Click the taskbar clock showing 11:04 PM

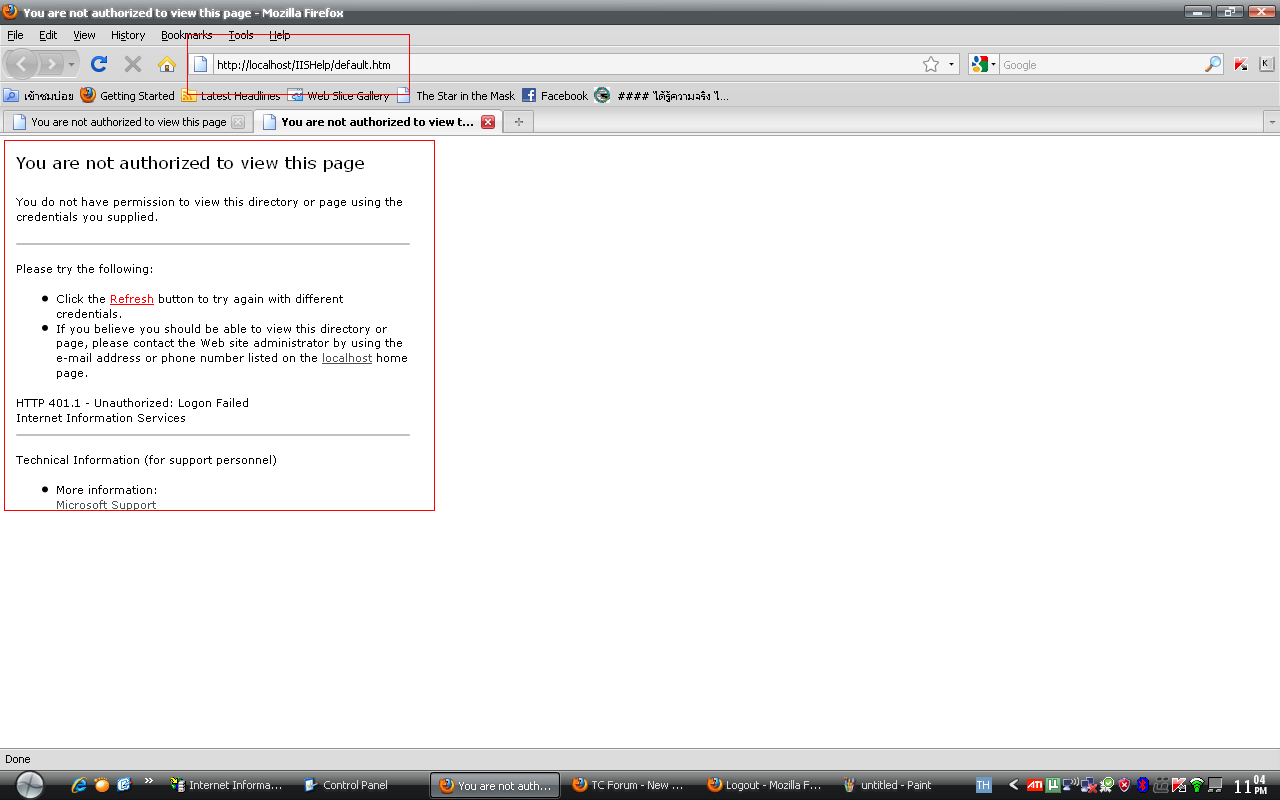tap(1250, 785)
